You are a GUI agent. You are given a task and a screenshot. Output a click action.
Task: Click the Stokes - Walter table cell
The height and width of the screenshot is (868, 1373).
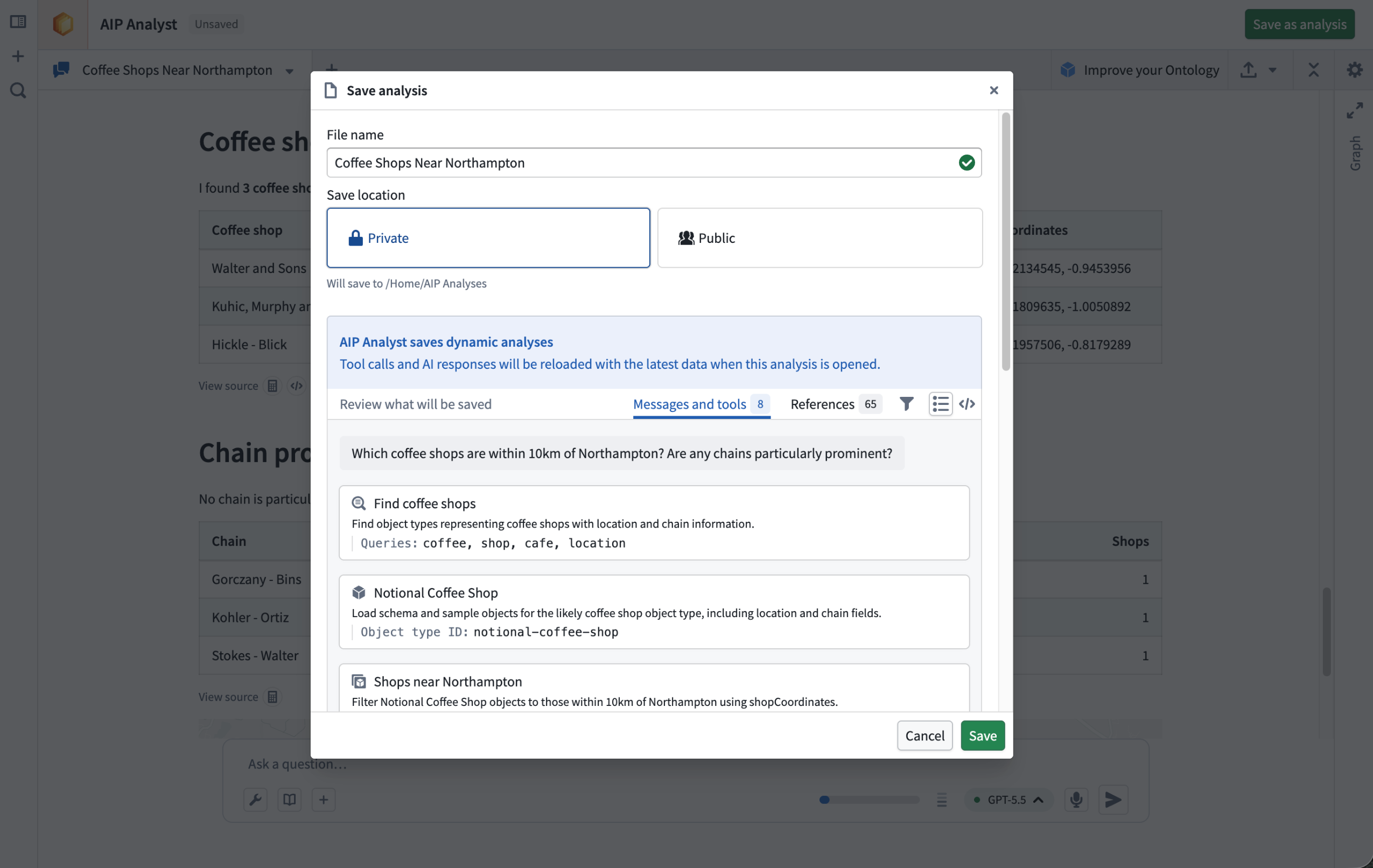pyautogui.click(x=255, y=656)
